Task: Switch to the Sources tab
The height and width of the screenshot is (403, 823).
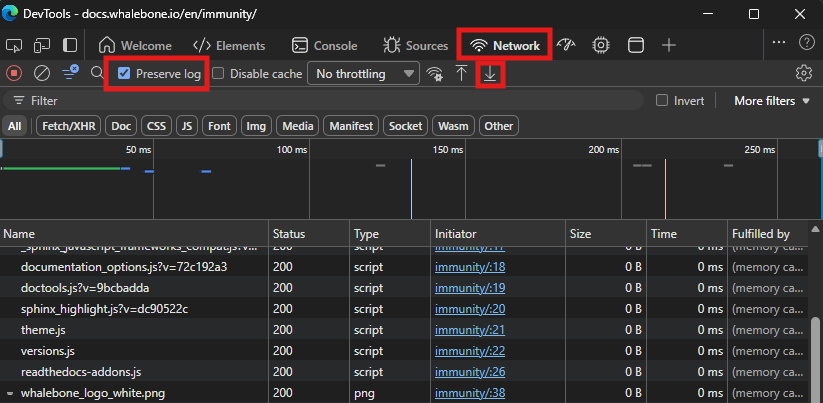Action: [415, 46]
